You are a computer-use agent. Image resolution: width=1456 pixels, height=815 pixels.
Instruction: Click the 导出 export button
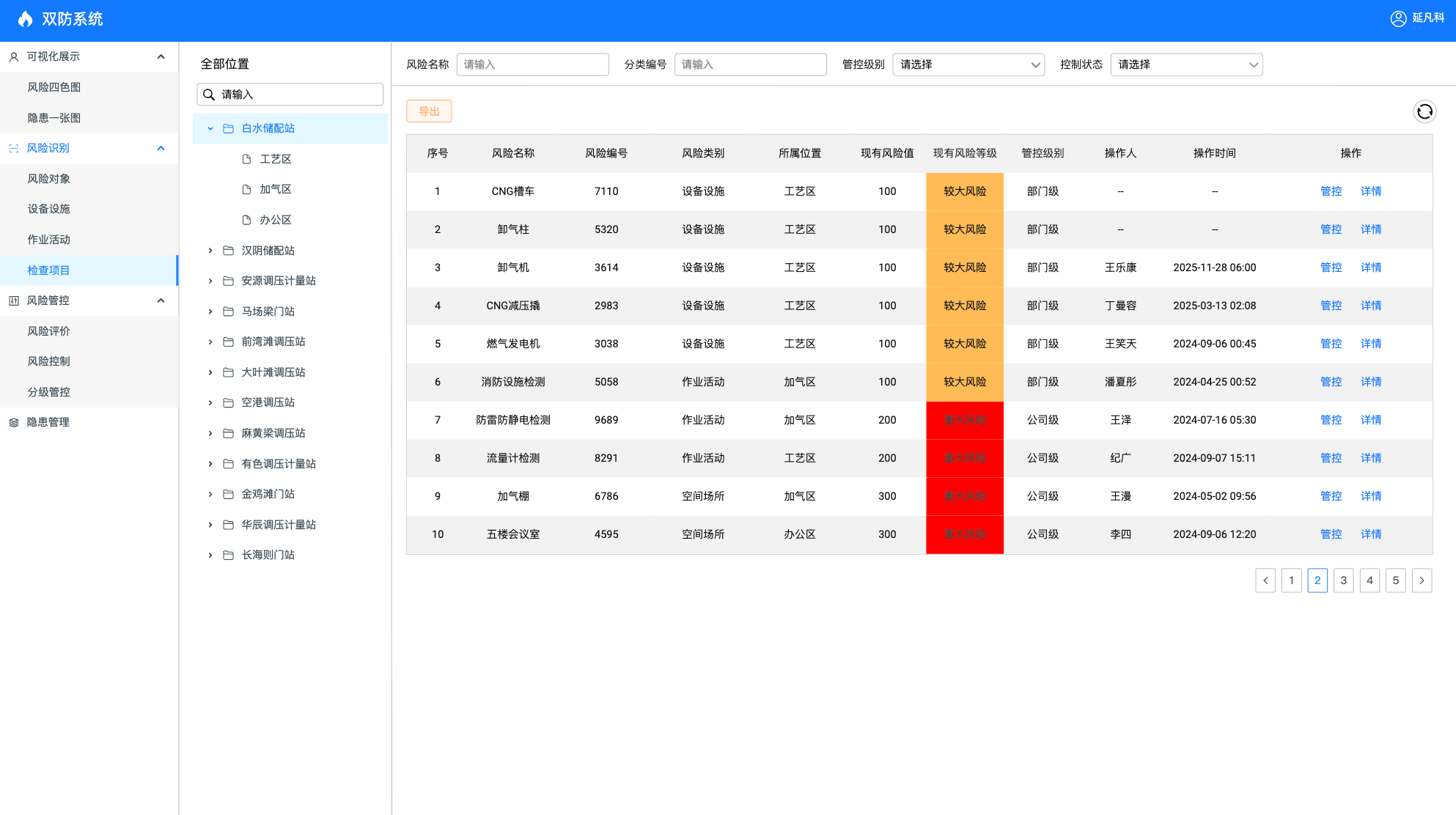coord(429,111)
